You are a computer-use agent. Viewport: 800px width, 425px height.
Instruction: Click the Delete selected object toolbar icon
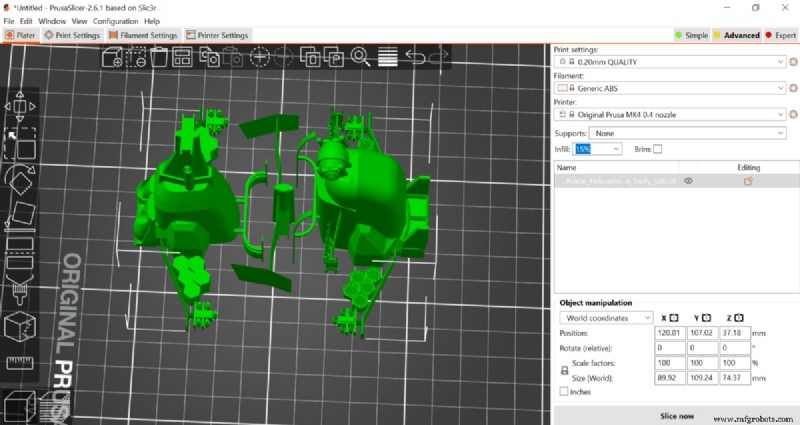(x=136, y=57)
